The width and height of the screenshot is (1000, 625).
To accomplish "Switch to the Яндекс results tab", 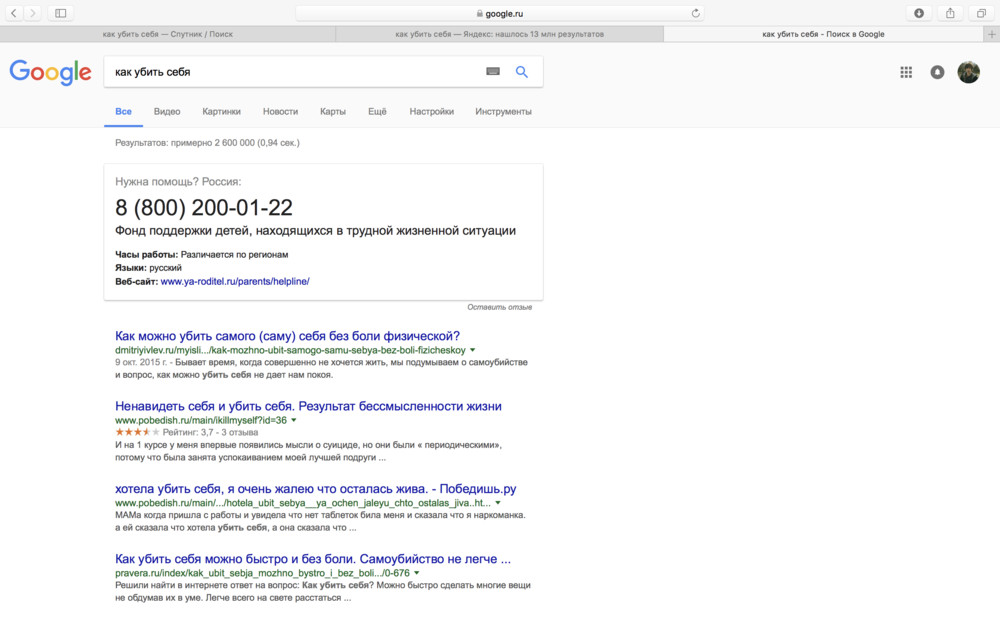I will coord(499,34).
